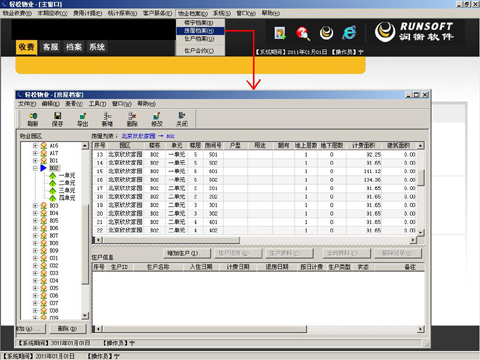Open the 物业档案 menu in main window
This screenshot has width=480, height=360.
[193, 13]
